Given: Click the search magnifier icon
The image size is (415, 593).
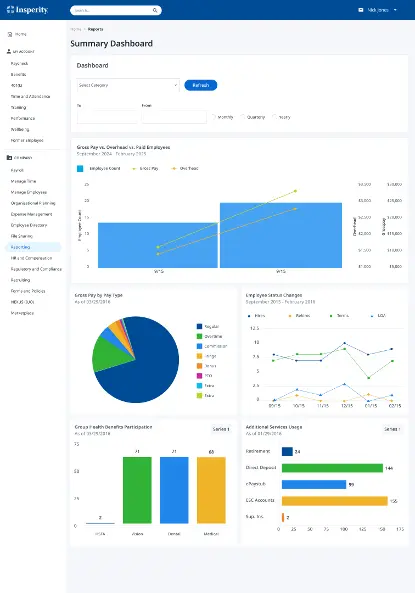Looking at the screenshot, I should click(x=155, y=10).
